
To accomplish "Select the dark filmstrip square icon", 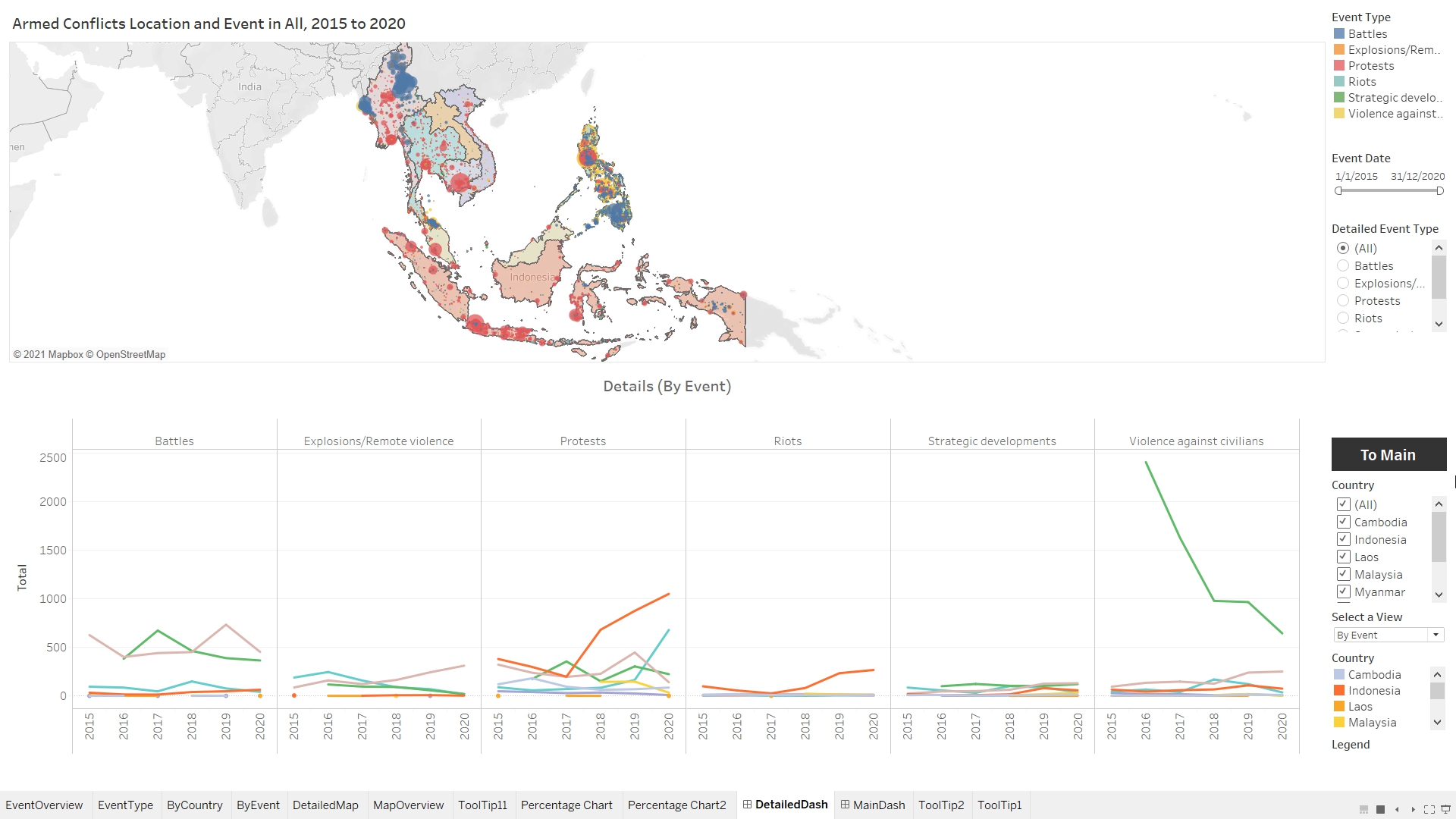I will 1380,810.
